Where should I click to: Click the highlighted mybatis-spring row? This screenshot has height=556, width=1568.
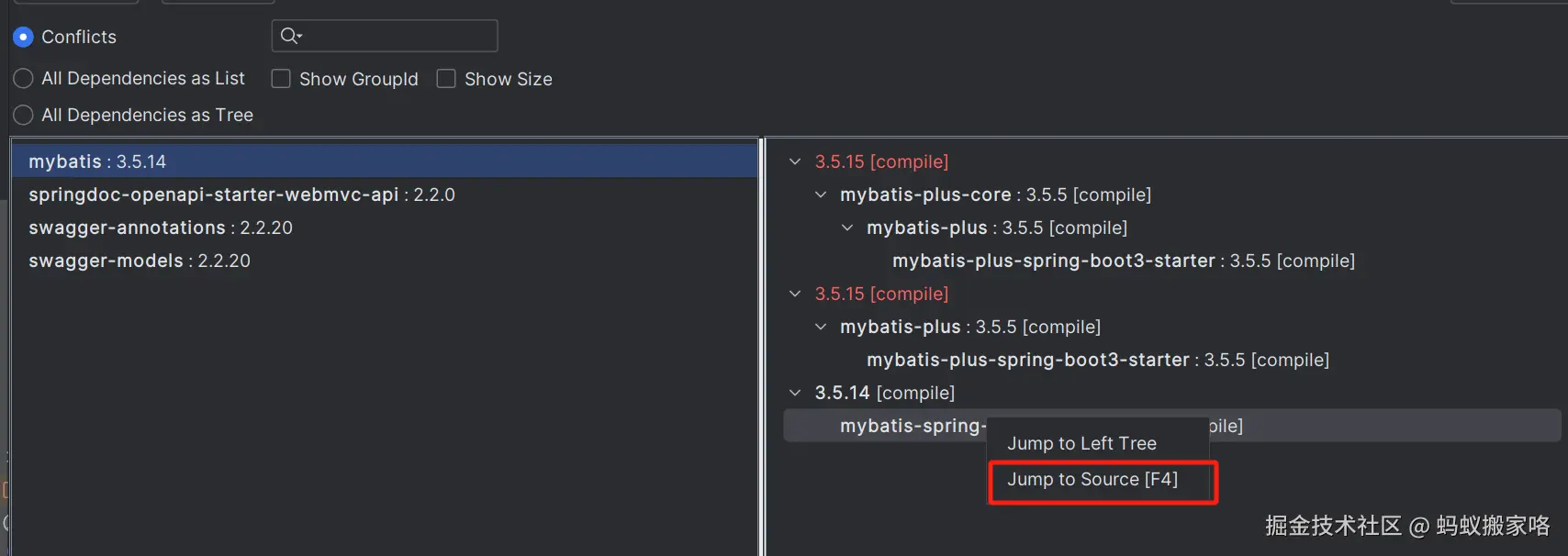click(909, 426)
